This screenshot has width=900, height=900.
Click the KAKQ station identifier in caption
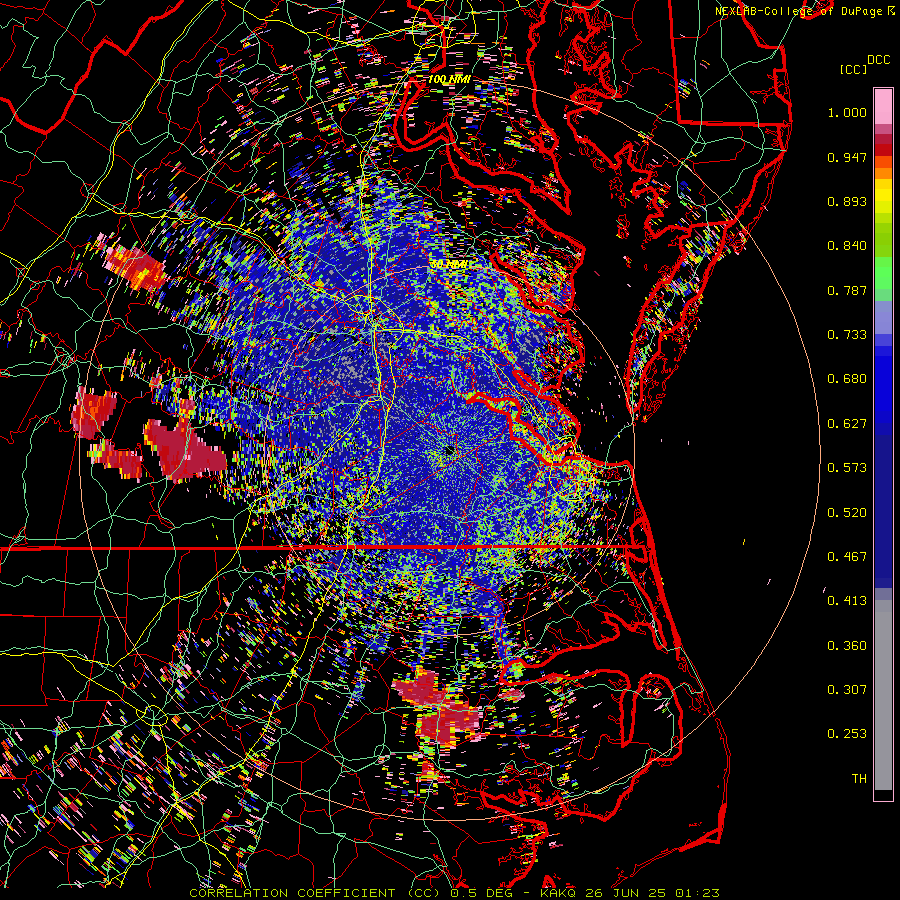(x=558, y=893)
